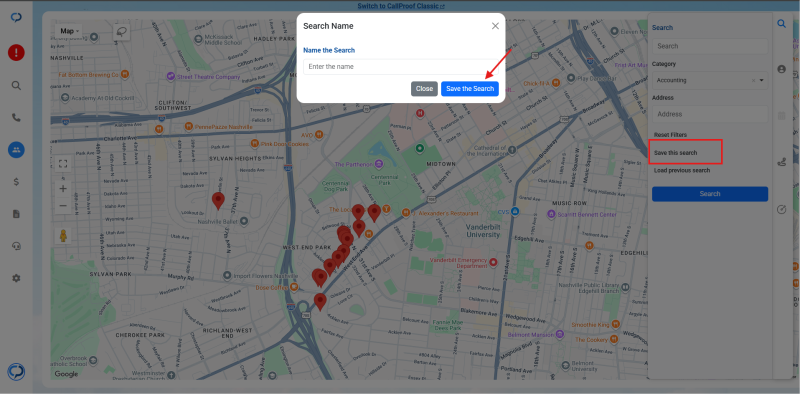This screenshot has width=800, height=394.
Task: Open the dollar sign sales icon
Action: pos(16,182)
